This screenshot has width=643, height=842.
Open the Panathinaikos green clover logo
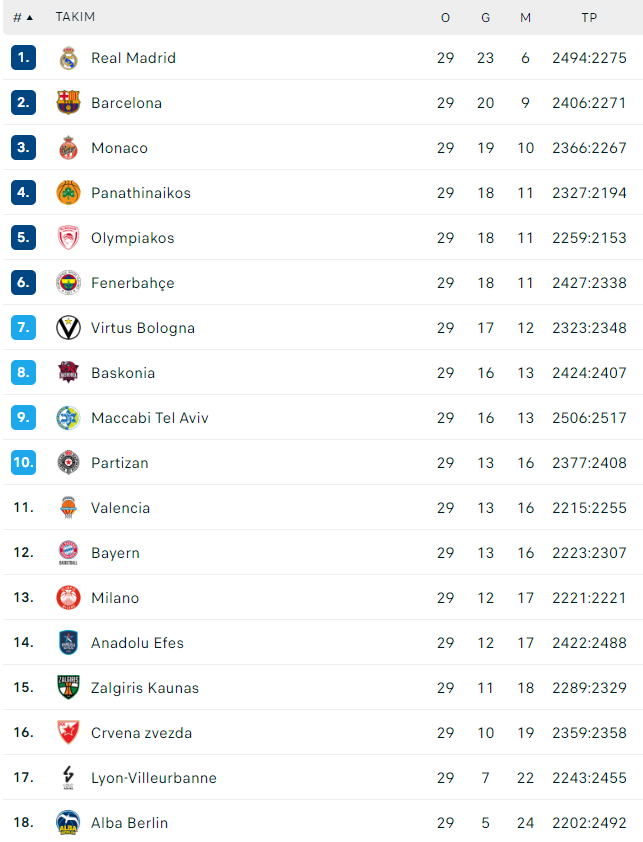[x=68, y=193]
